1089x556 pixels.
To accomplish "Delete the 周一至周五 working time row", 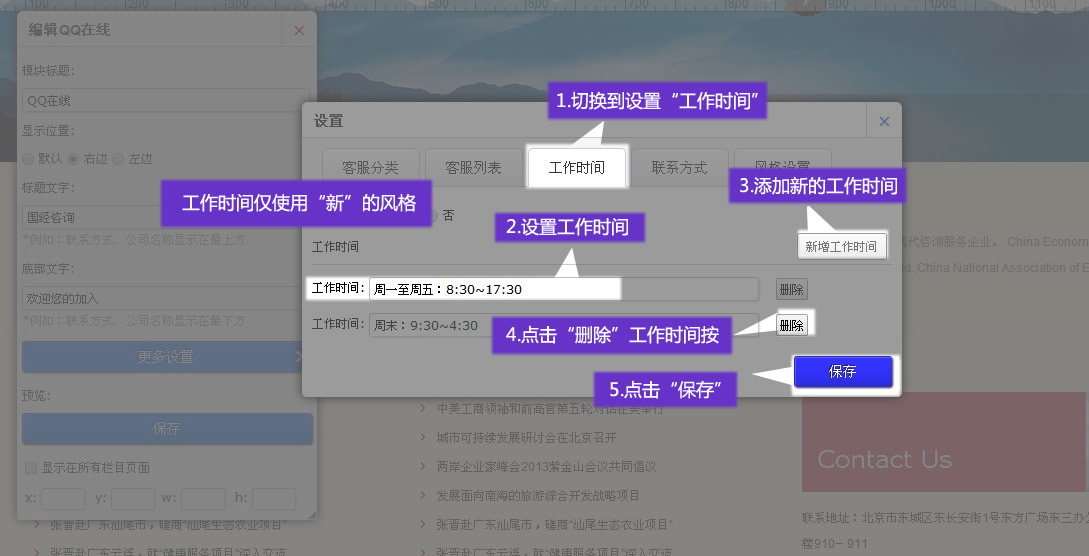I will [x=791, y=289].
